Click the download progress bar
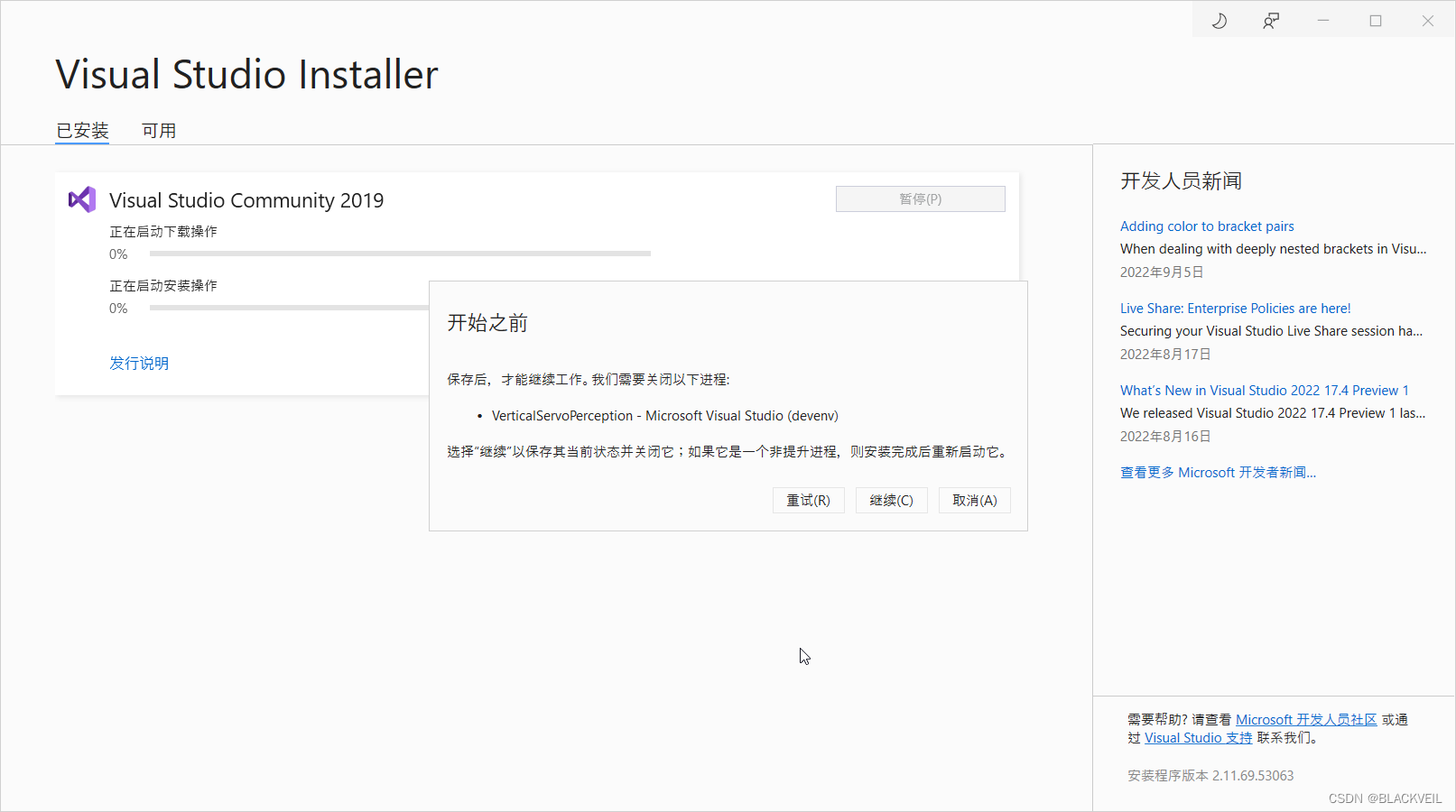The width and height of the screenshot is (1456, 812). coord(400,254)
